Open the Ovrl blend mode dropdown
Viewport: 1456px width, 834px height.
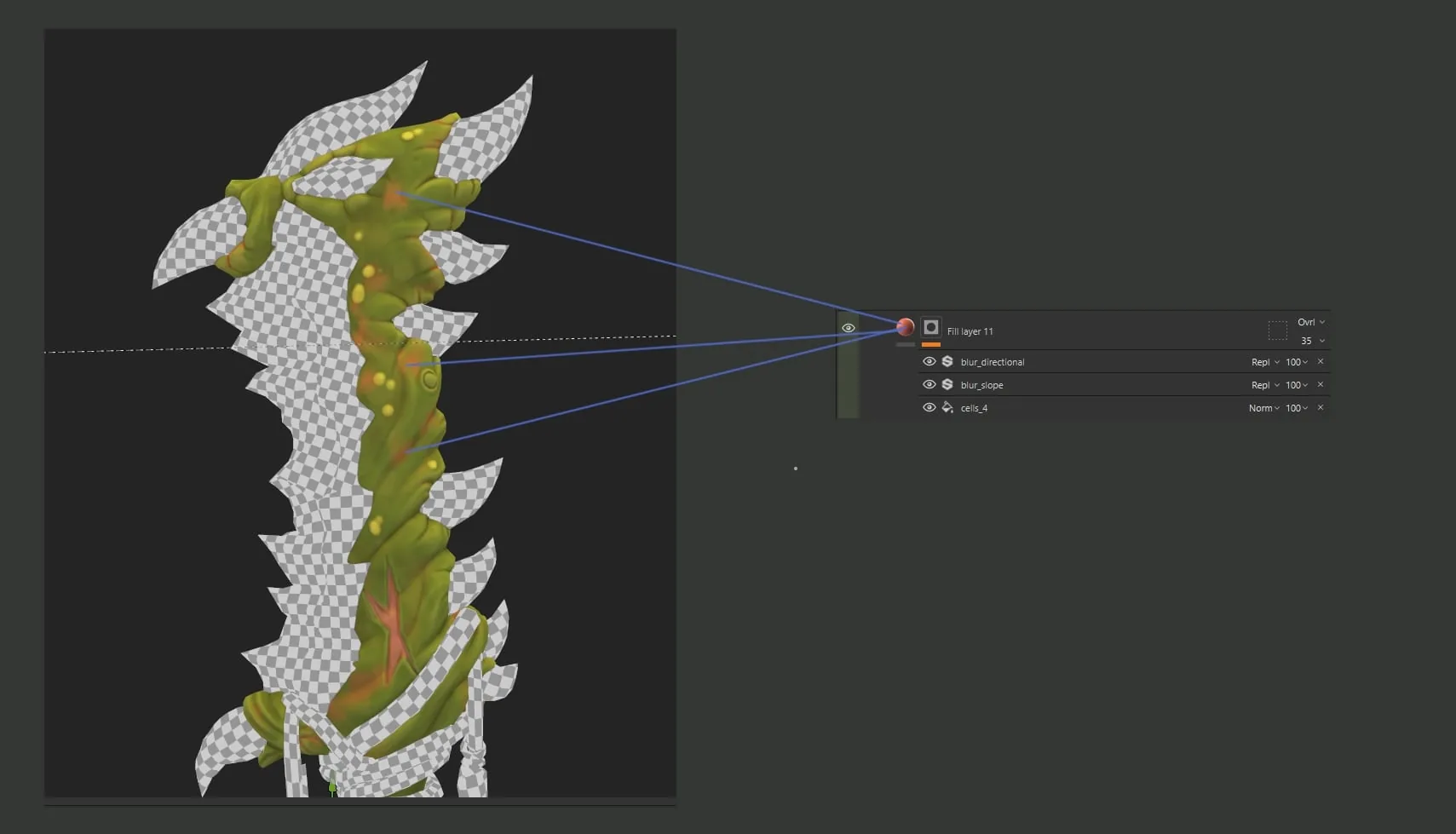1311,322
